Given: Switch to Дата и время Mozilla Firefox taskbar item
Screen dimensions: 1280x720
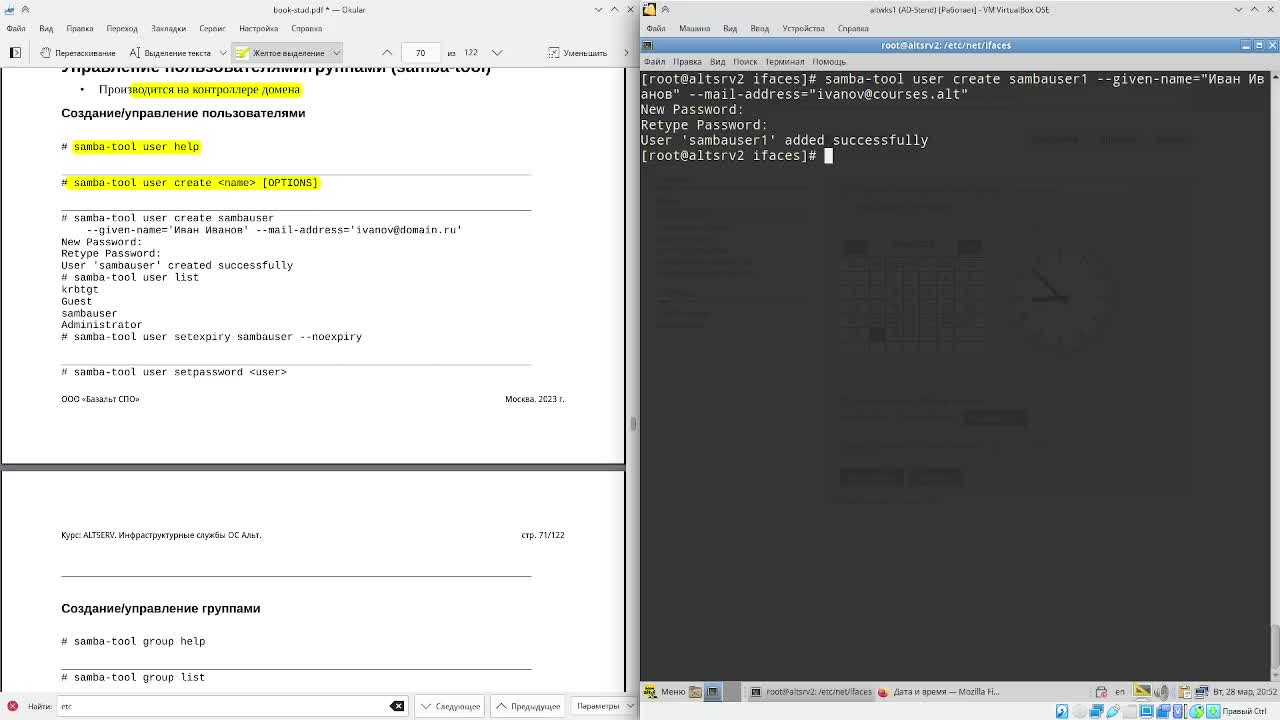Looking at the screenshot, I should click(x=938, y=691).
